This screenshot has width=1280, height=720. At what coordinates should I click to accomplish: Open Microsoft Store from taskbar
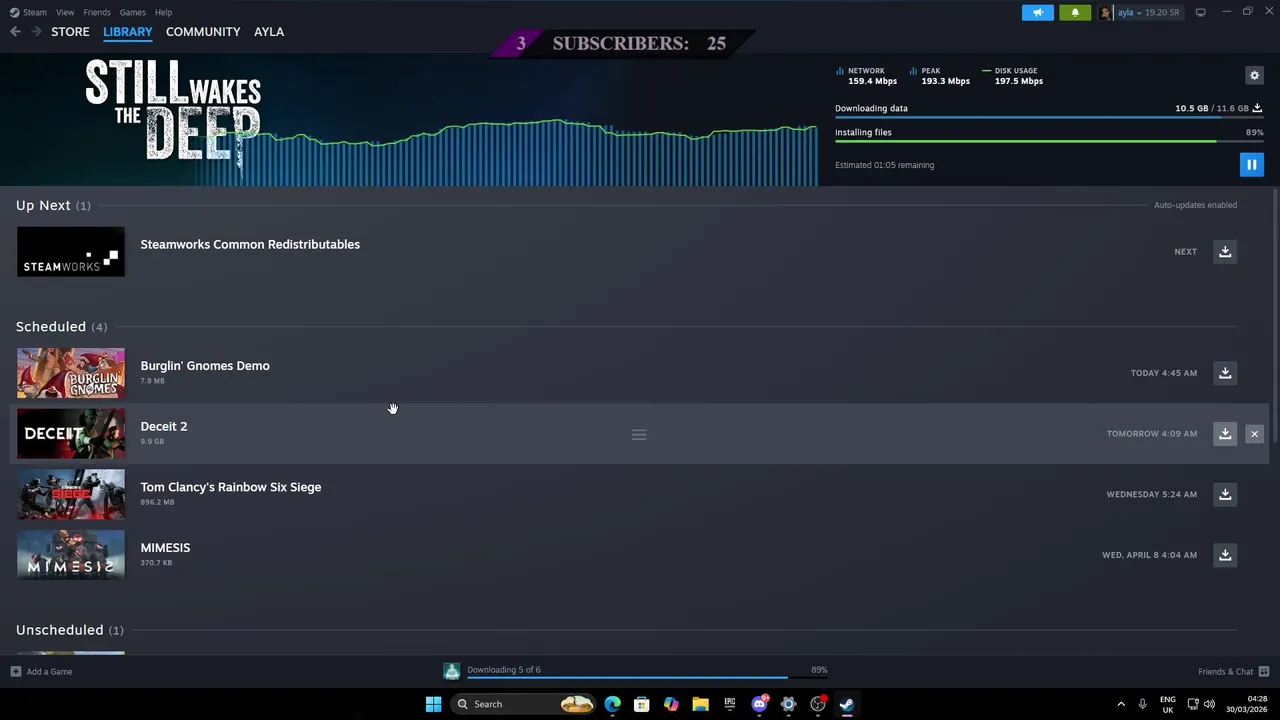(x=641, y=704)
